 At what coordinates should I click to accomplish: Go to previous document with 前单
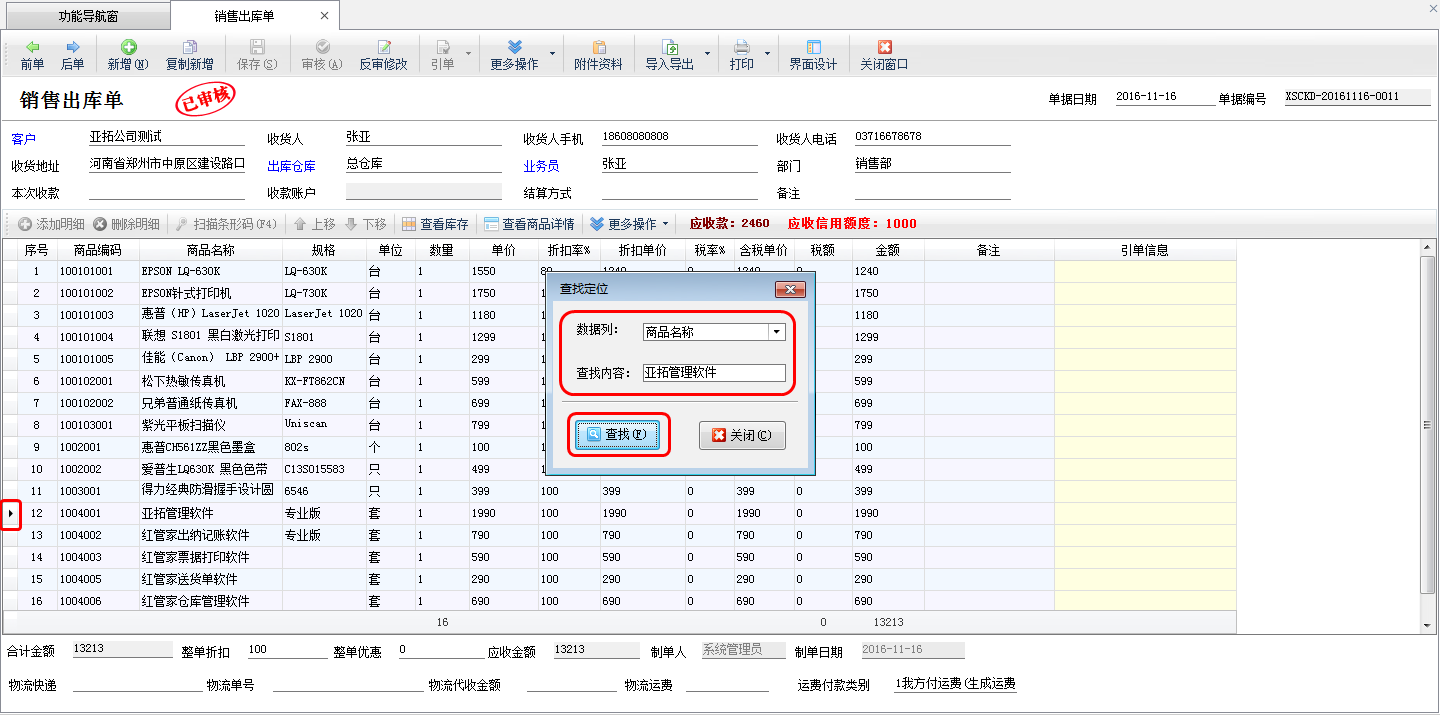click(x=32, y=54)
